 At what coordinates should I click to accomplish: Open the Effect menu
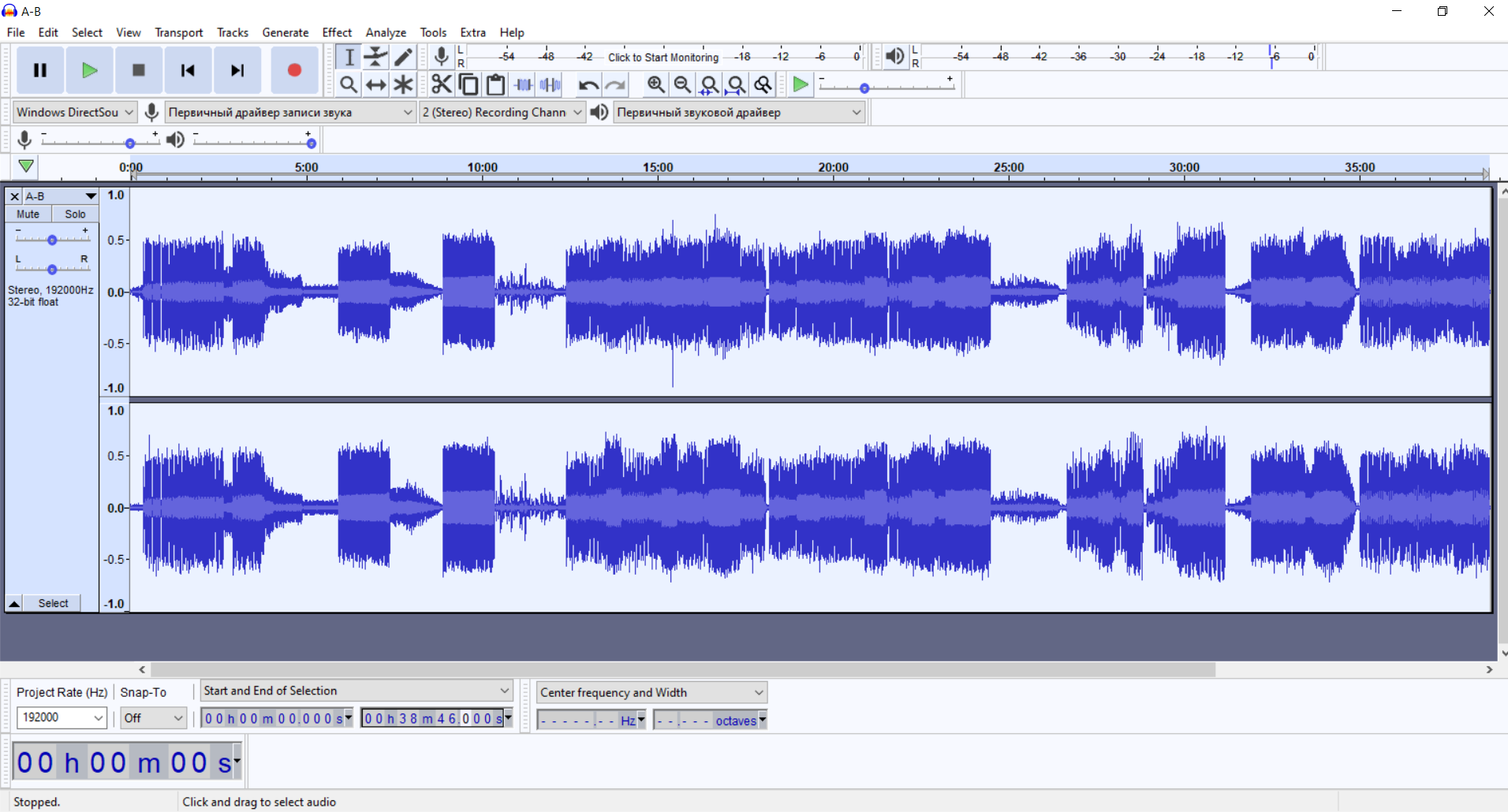click(x=337, y=32)
